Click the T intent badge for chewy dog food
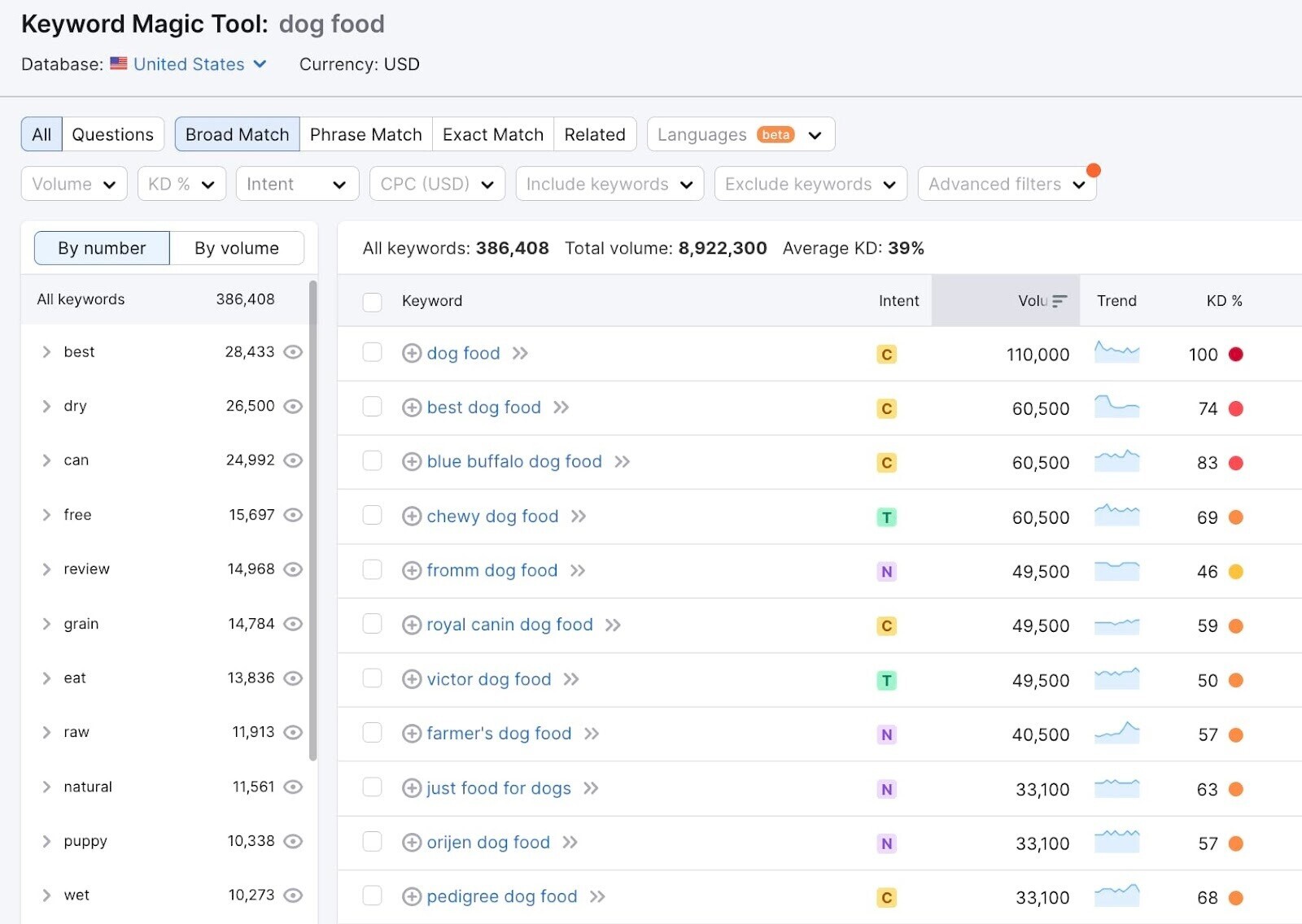This screenshot has width=1302, height=924. pos(886,517)
